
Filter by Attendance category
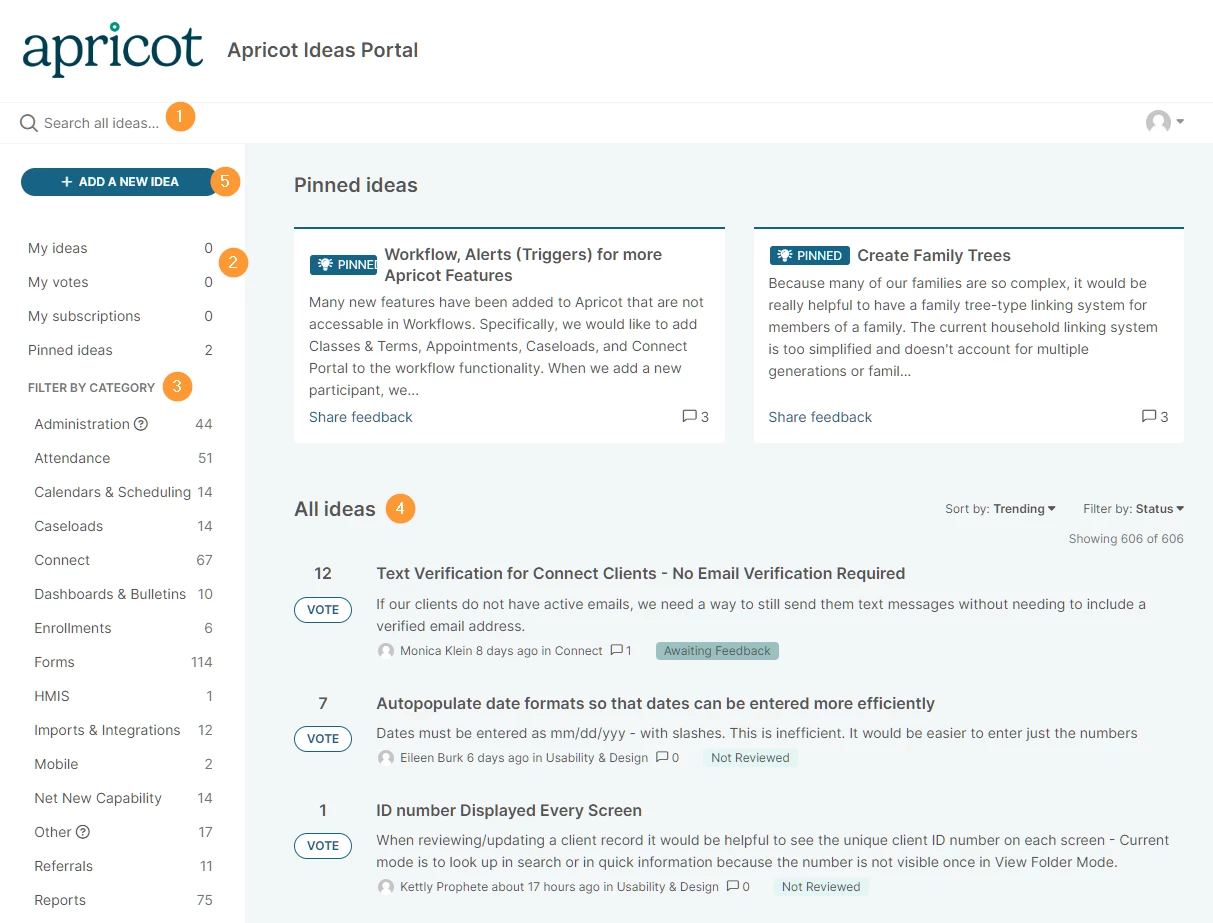(123, 458)
